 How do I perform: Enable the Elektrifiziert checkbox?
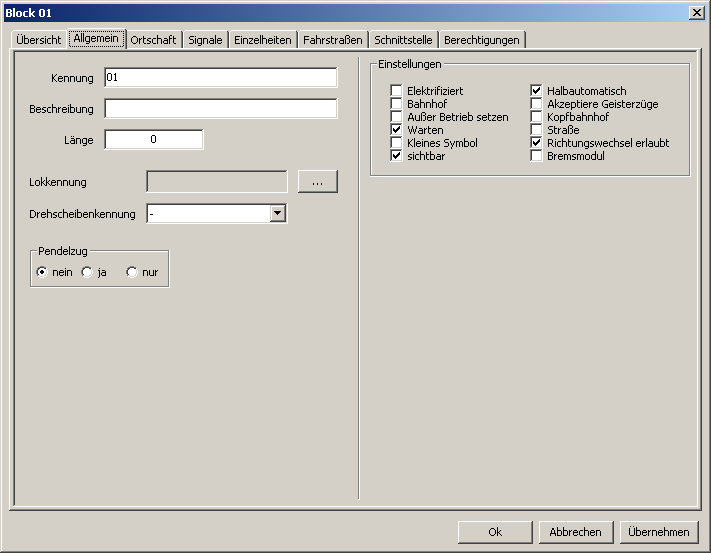(x=397, y=91)
